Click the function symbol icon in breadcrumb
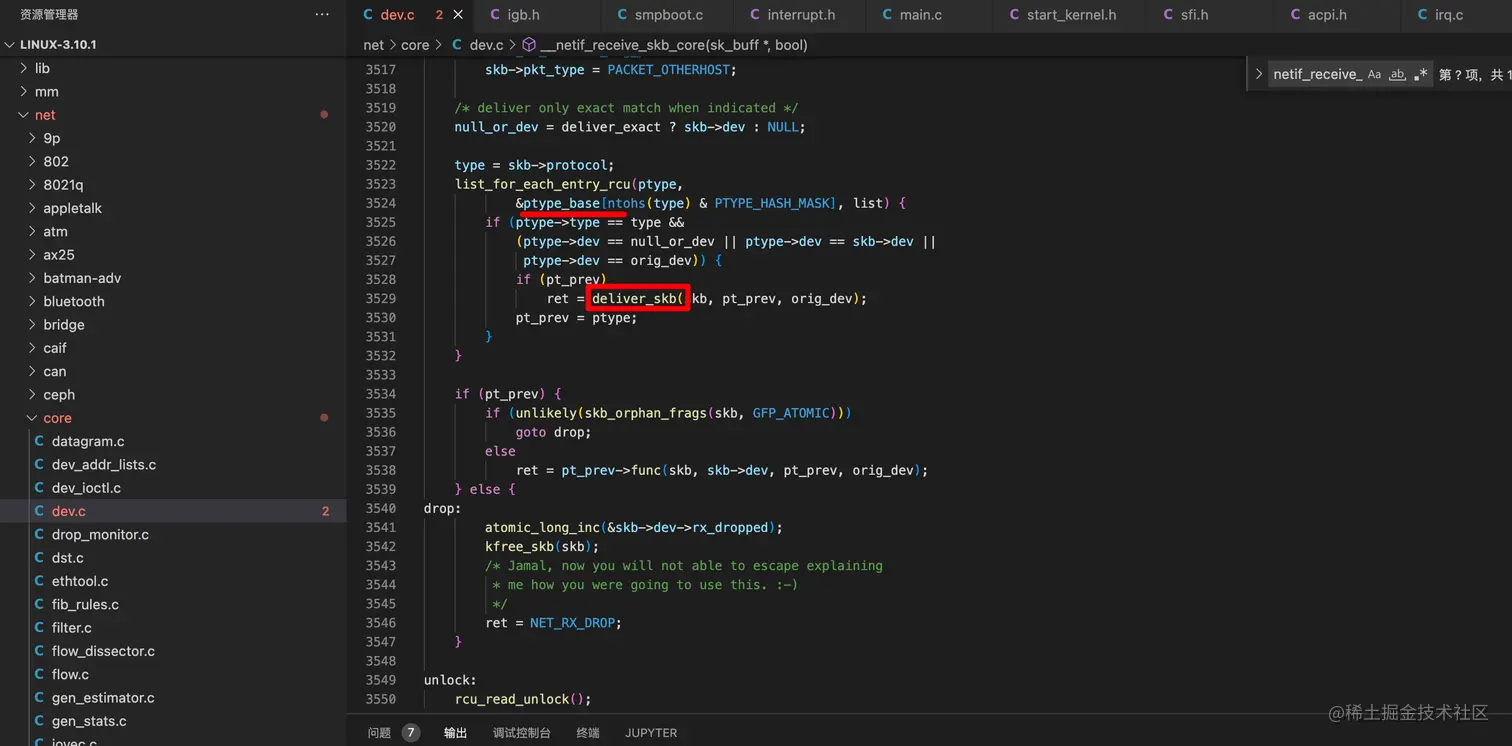 [x=529, y=45]
